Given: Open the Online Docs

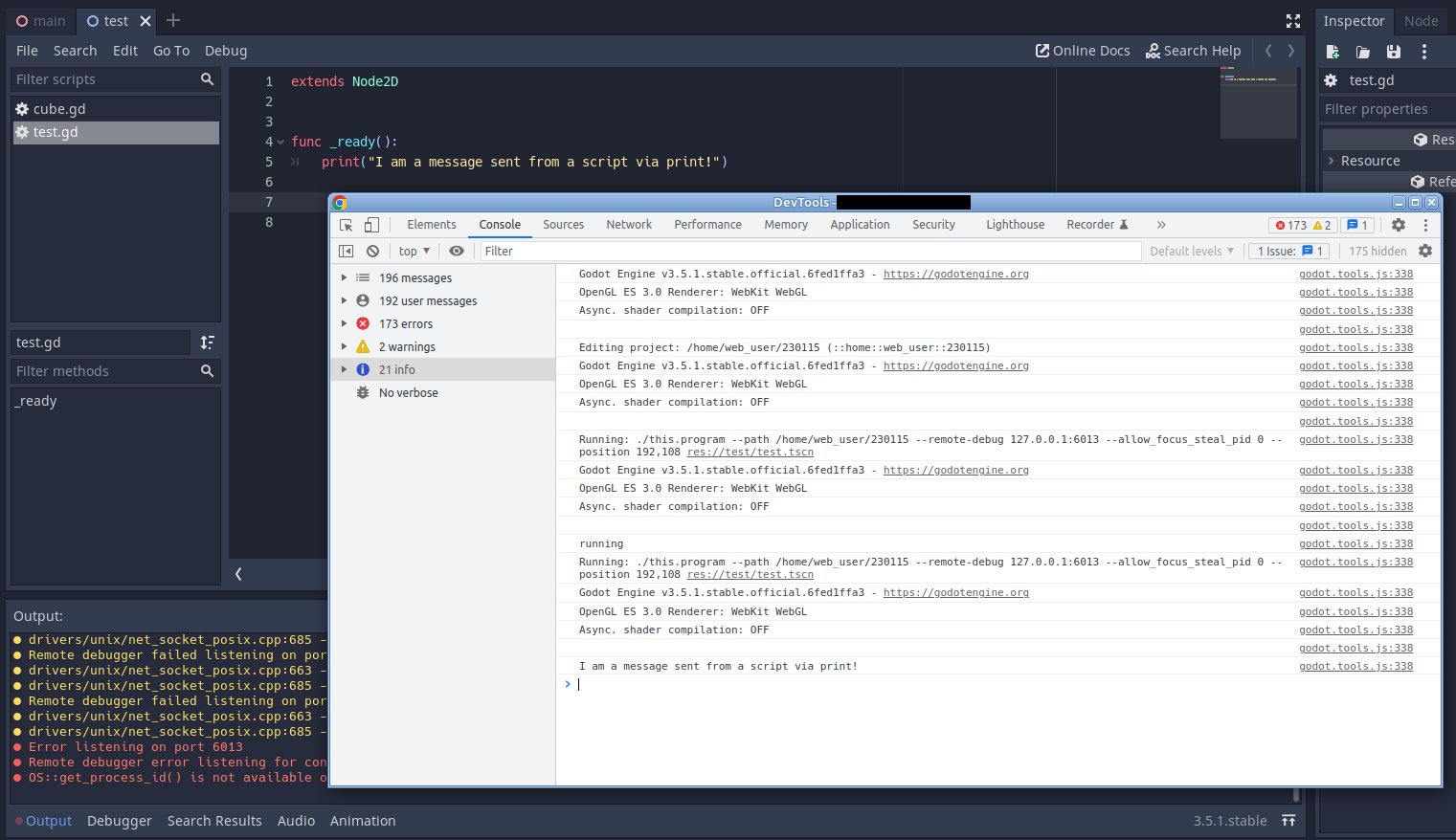Looking at the screenshot, I should 1083,51.
